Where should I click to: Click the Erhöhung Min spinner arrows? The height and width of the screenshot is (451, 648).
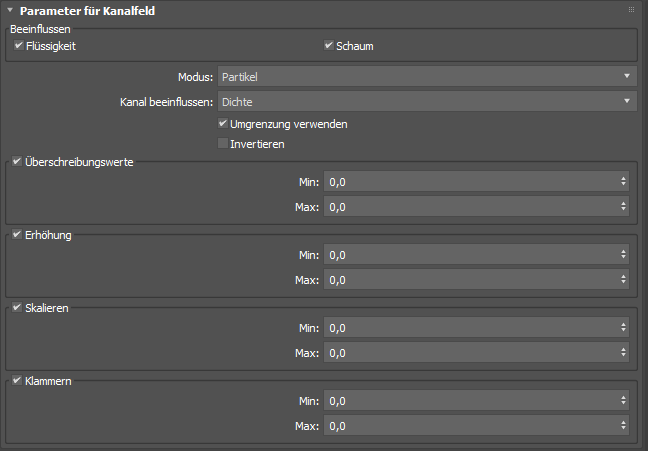(x=623, y=255)
